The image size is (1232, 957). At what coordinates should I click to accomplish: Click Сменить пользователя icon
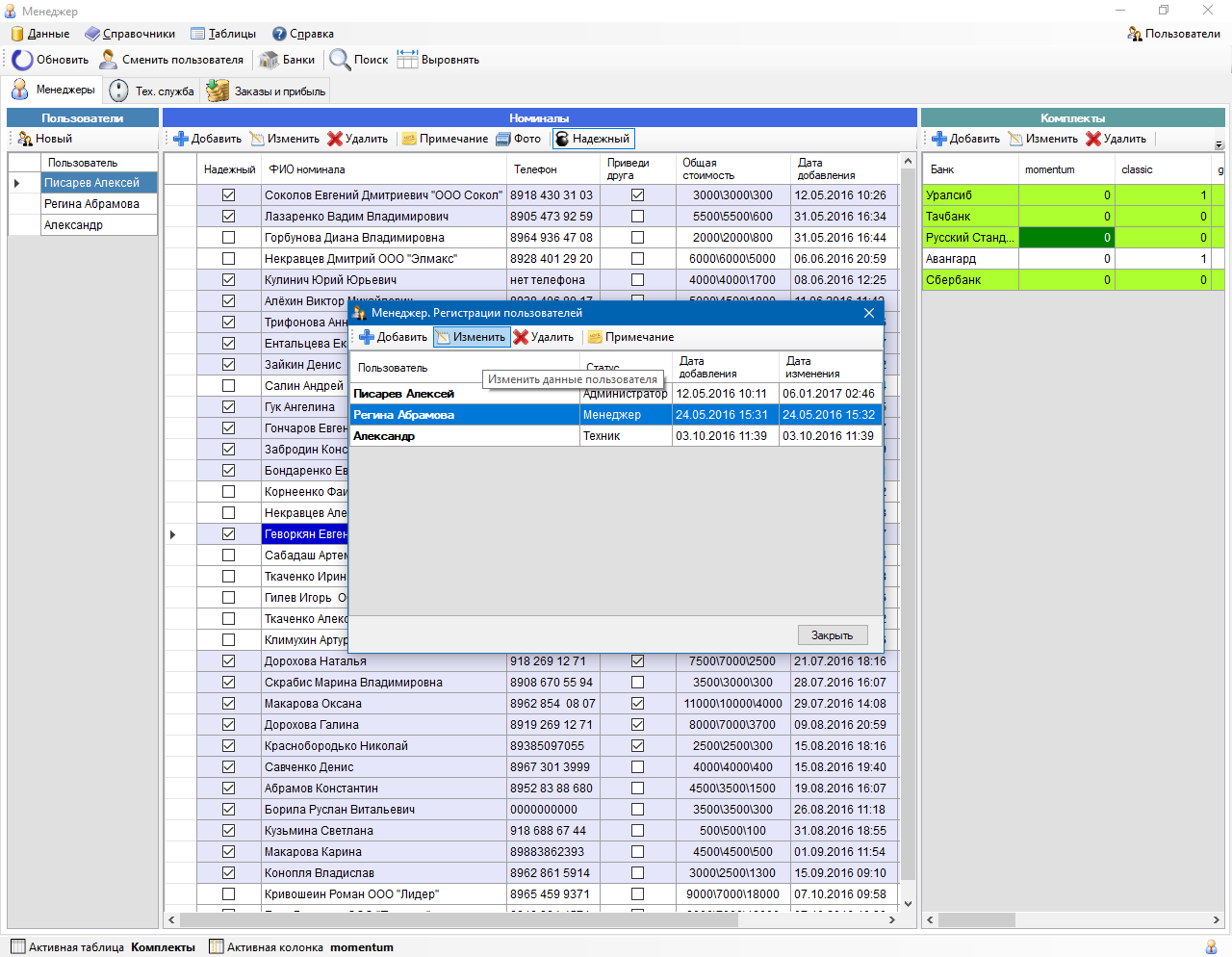click(x=109, y=60)
